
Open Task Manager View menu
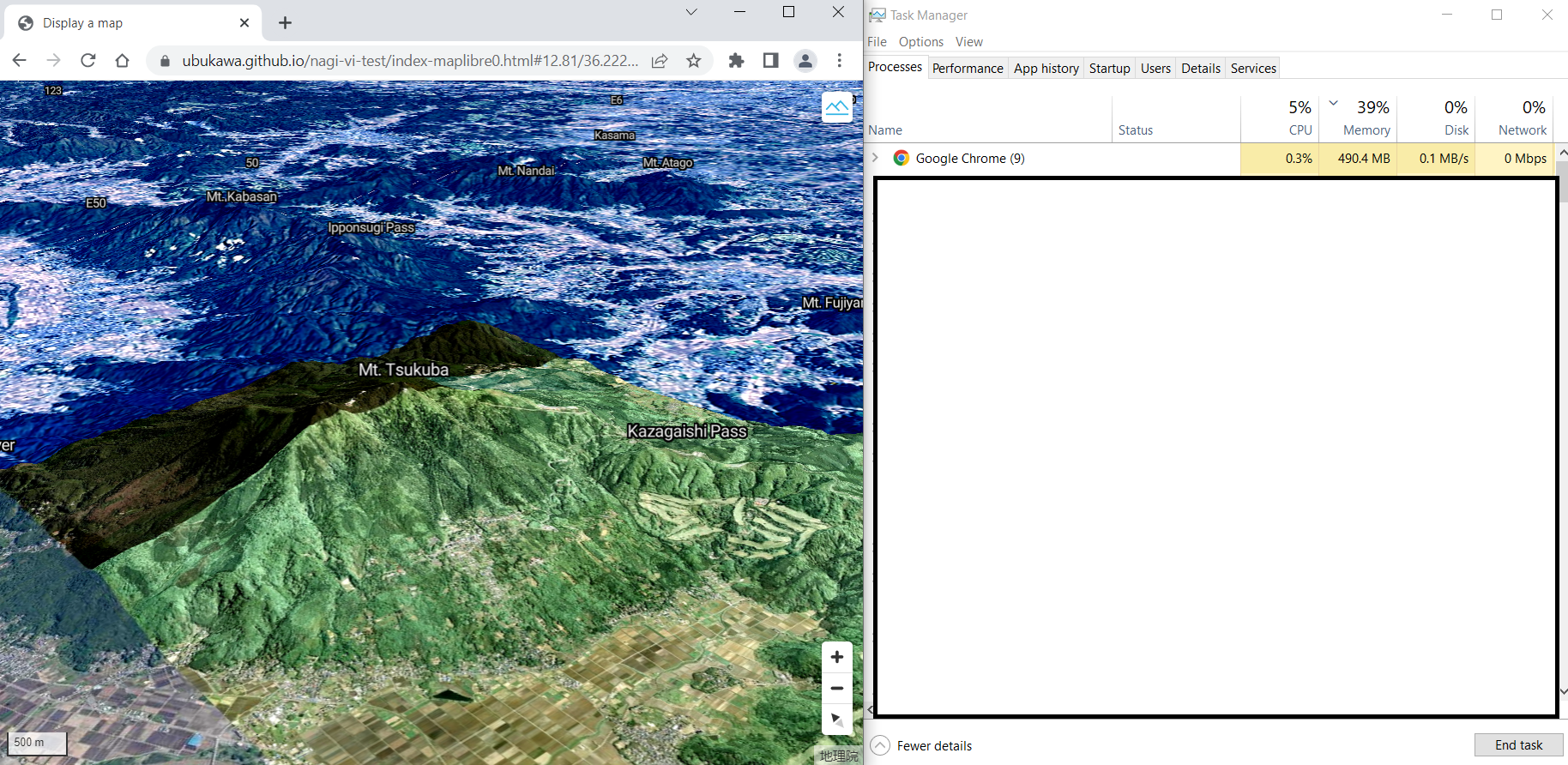point(969,41)
